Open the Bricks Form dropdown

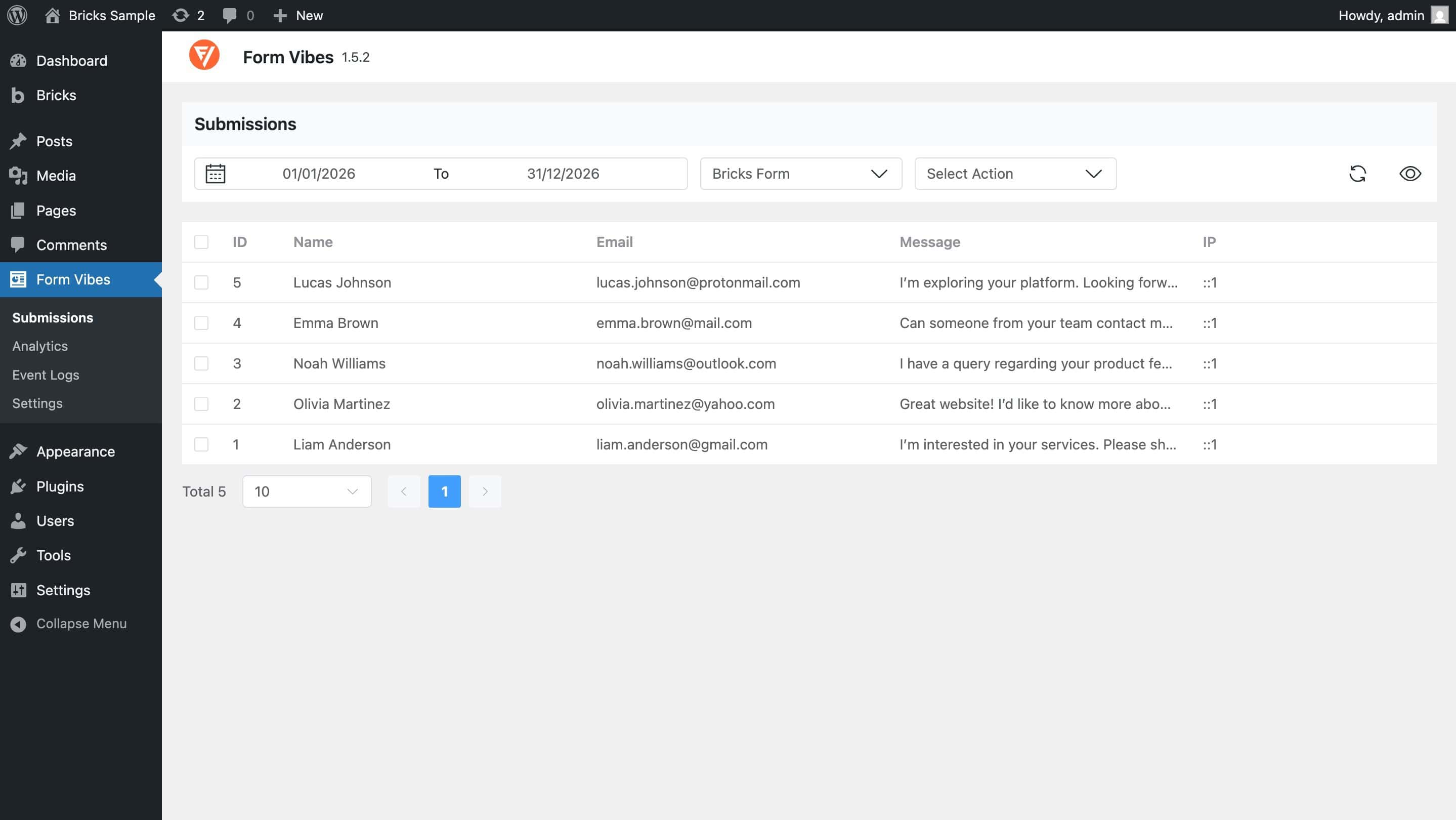pos(800,174)
